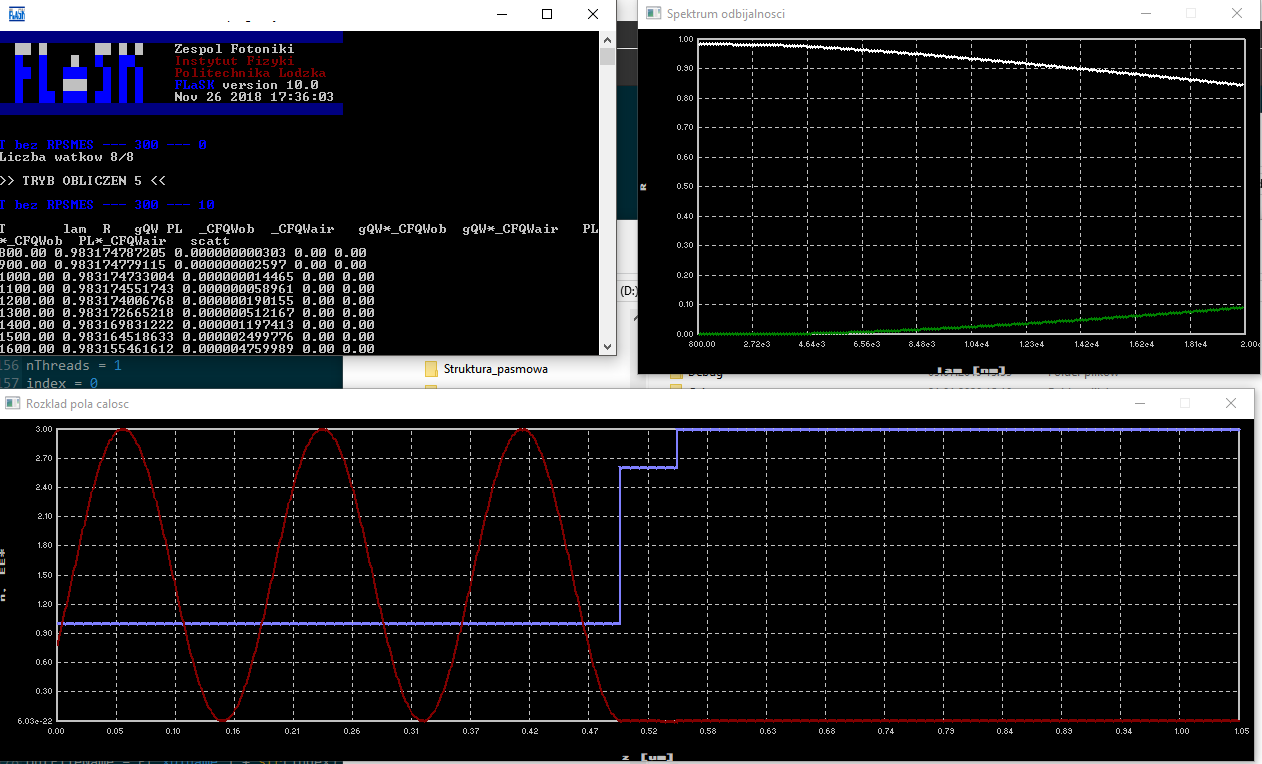Click the FLaSK icon in console title bar

pos(17,14)
